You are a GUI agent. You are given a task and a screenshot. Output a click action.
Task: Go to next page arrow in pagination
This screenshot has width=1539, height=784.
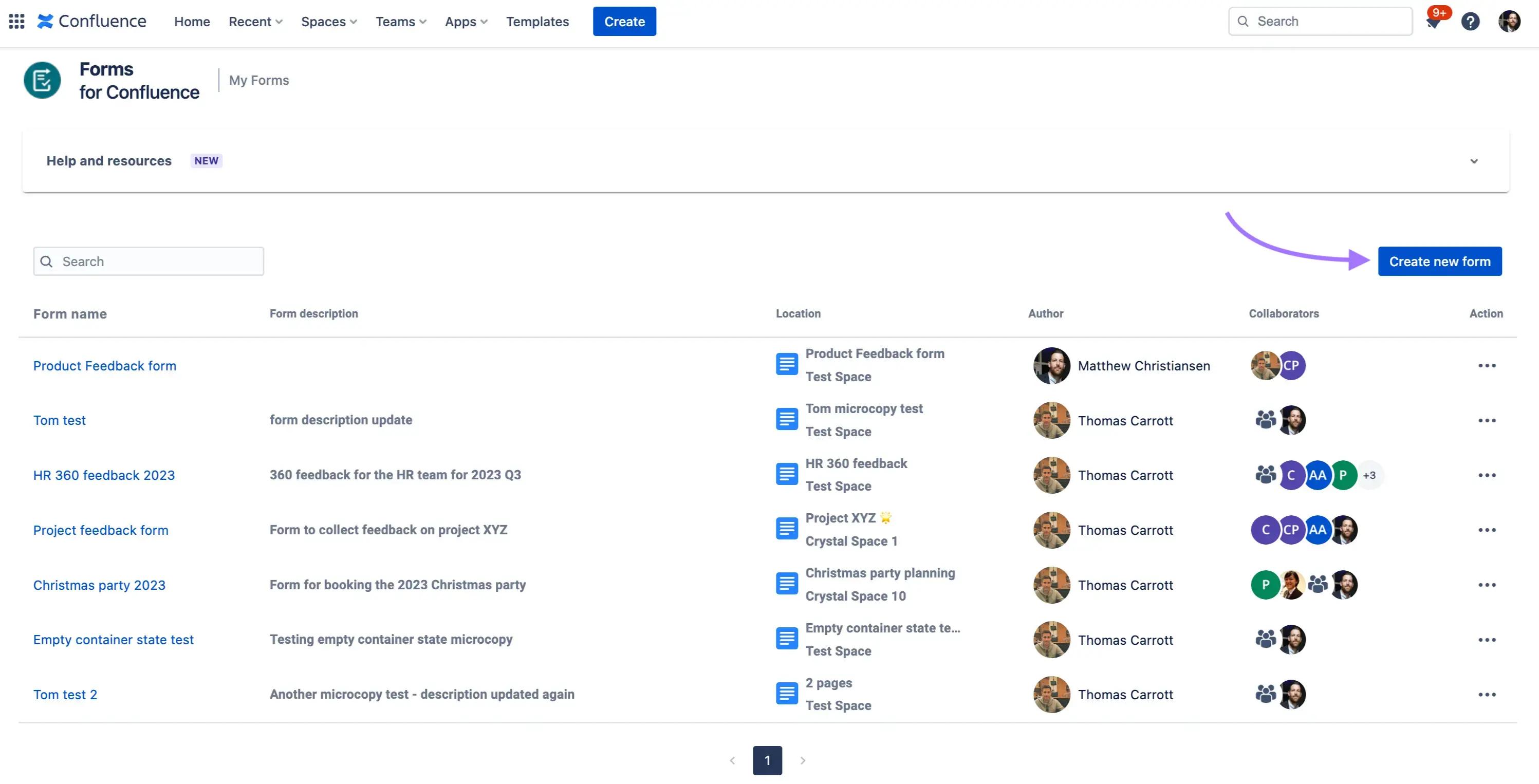click(802, 760)
